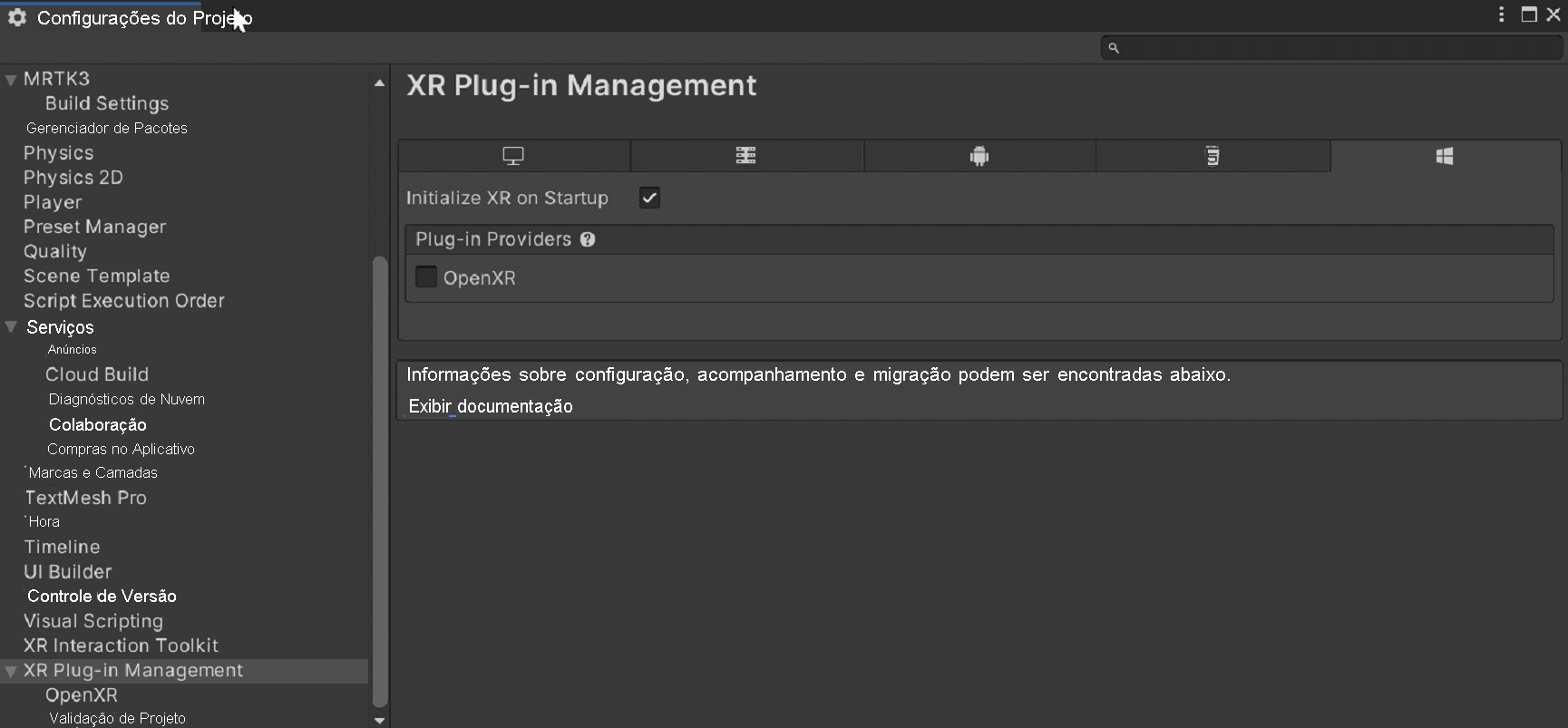Open Visual Scripting settings
The image size is (1568, 728).
tap(93, 621)
